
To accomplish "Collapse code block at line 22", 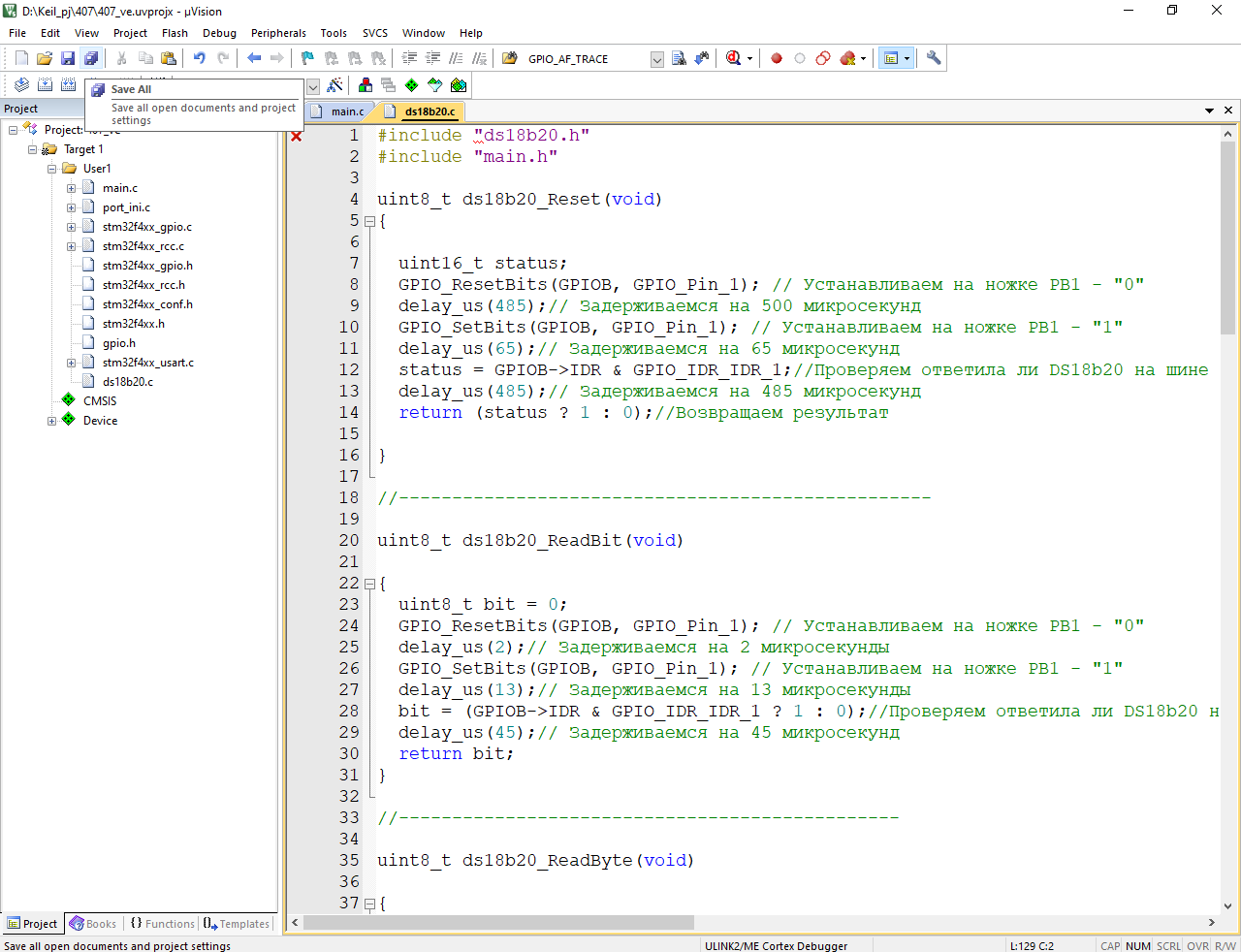I will pyautogui.click(x=369, y=584).
